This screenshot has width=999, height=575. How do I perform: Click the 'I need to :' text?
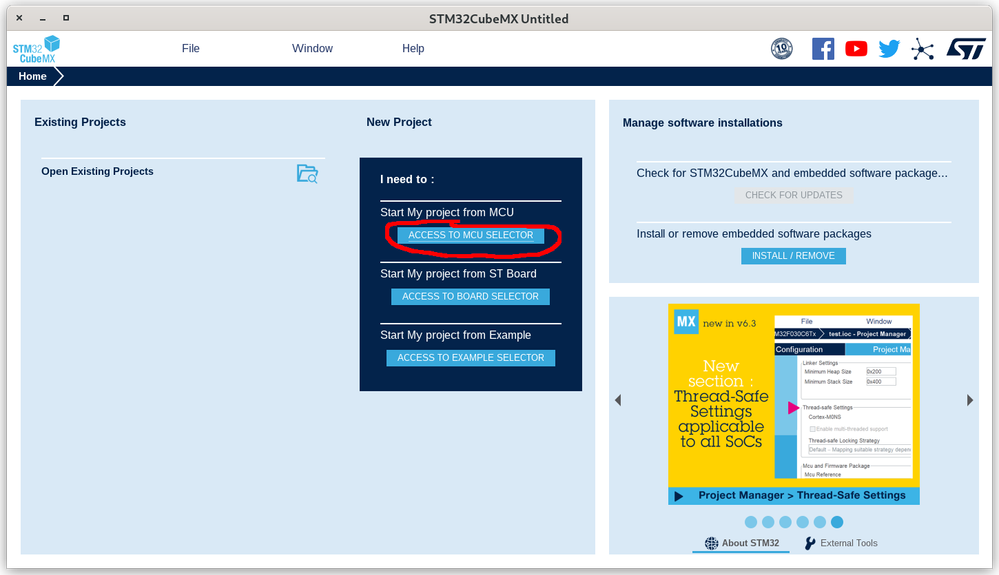click(x=407, y=180)
